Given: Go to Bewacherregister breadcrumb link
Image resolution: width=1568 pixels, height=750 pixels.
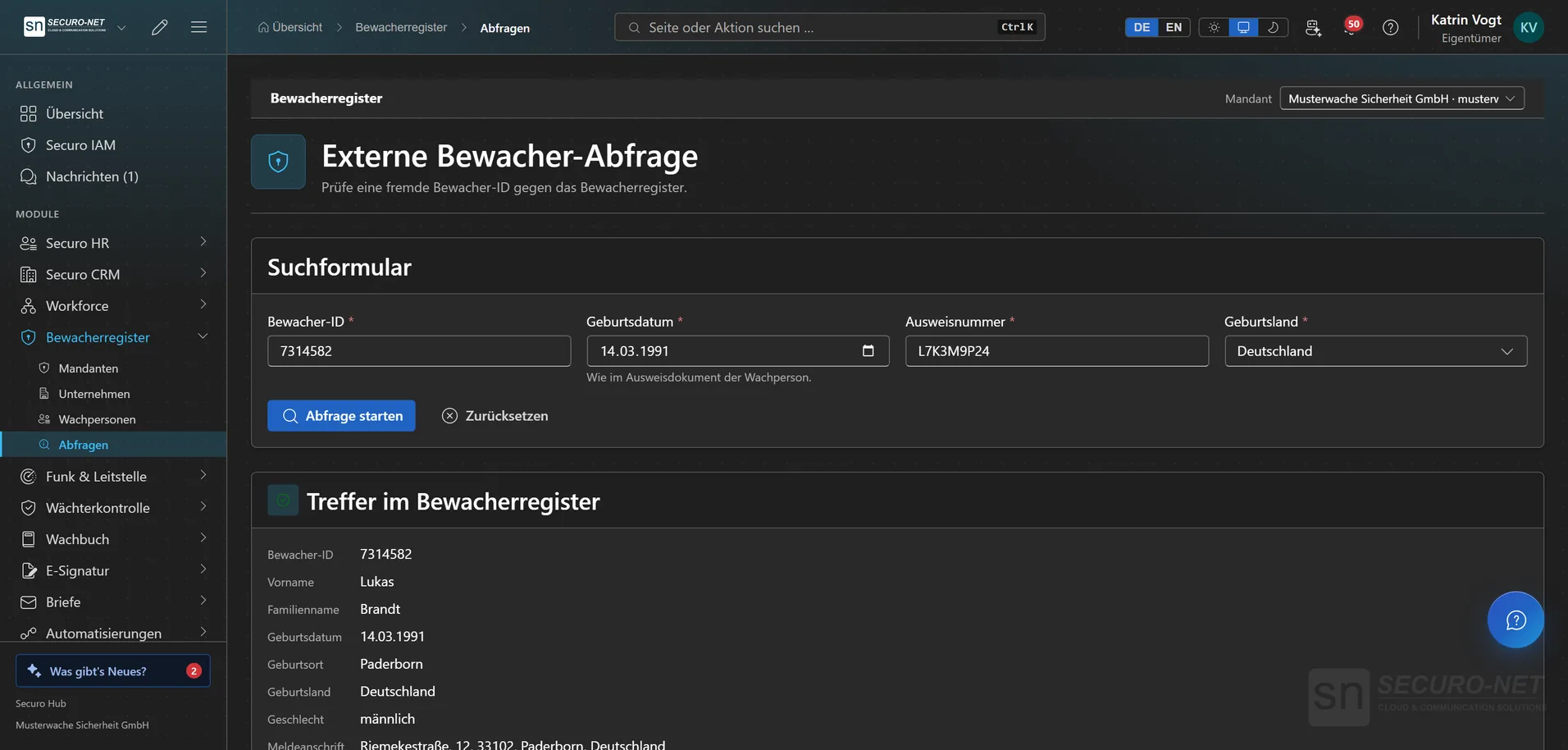Looking at the screenshot, I should click(401, 27).
